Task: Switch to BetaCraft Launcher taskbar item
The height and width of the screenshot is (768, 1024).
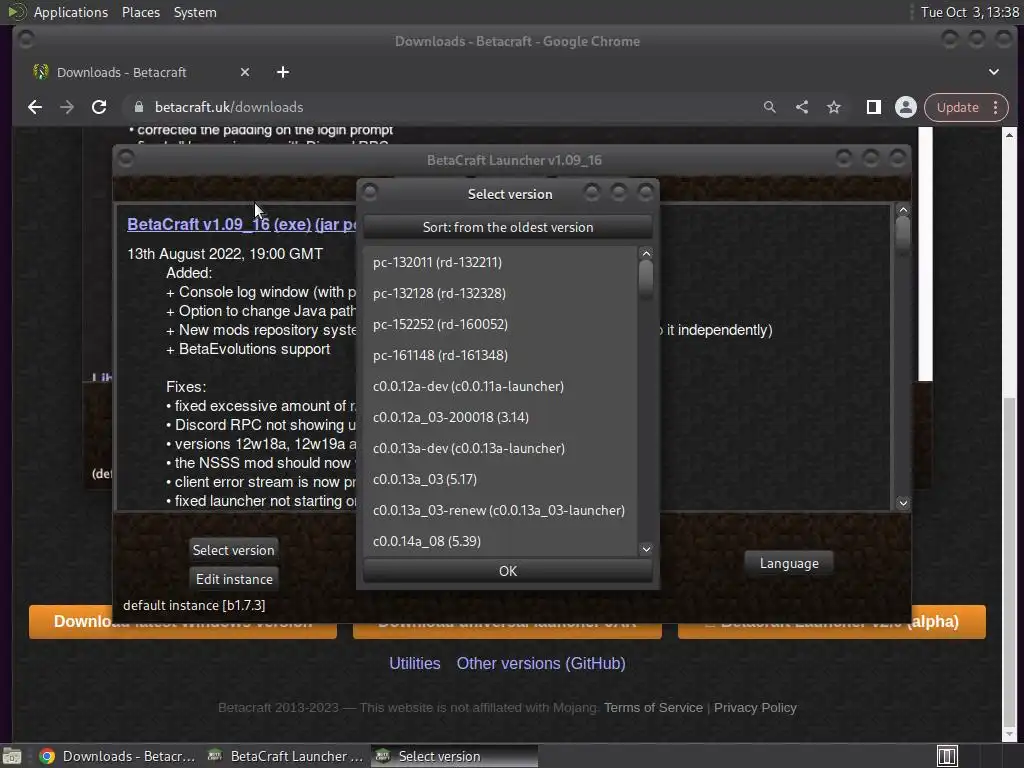Action: point(285,756)
